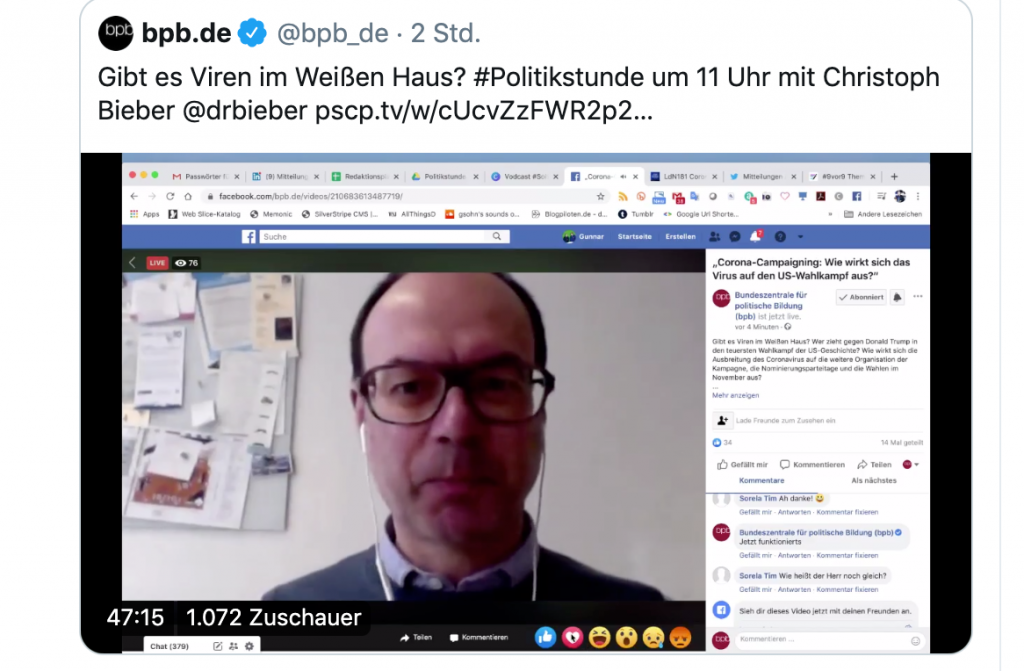Open chat settings gear next to Chat (379)
1024x671 pixels.
pyautogui.click(x=249, y=646)
